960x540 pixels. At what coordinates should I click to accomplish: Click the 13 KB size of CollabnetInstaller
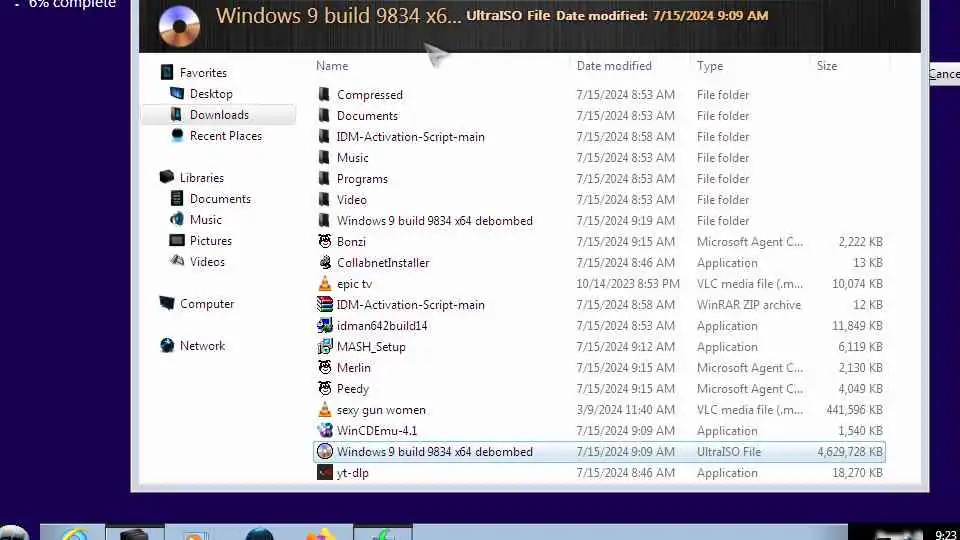[868, 263]
